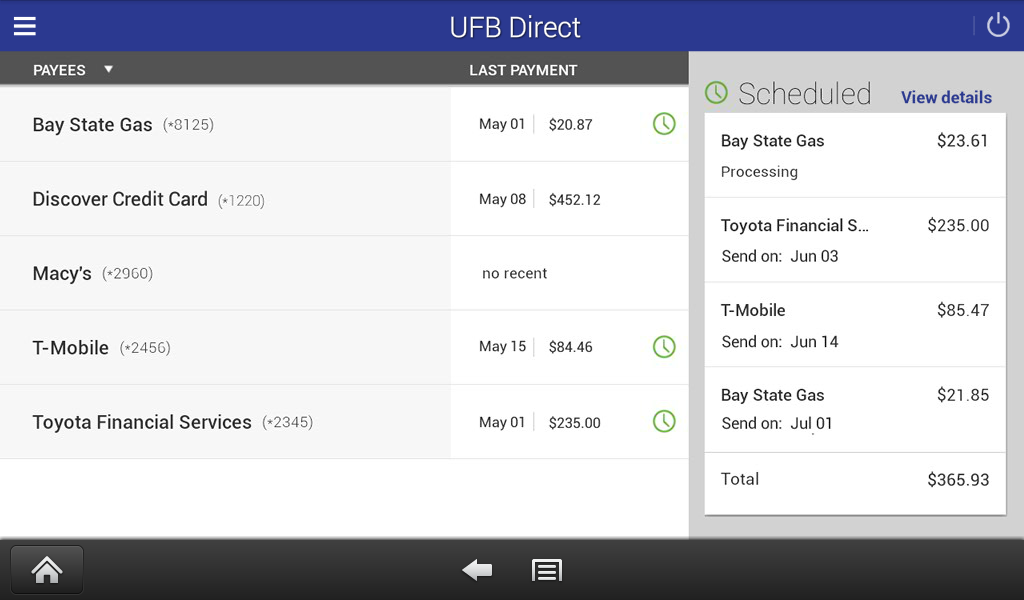This screenshot has width=1024, height=600.
Task: Tap green clock beside Scheduled heading
Action: (716, 93)
